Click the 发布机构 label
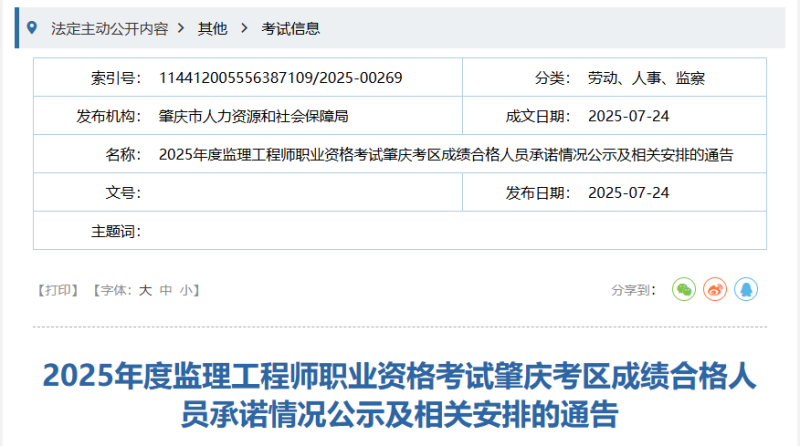The image size is (800, 446). pyautogui.click(x=109, y=116)
